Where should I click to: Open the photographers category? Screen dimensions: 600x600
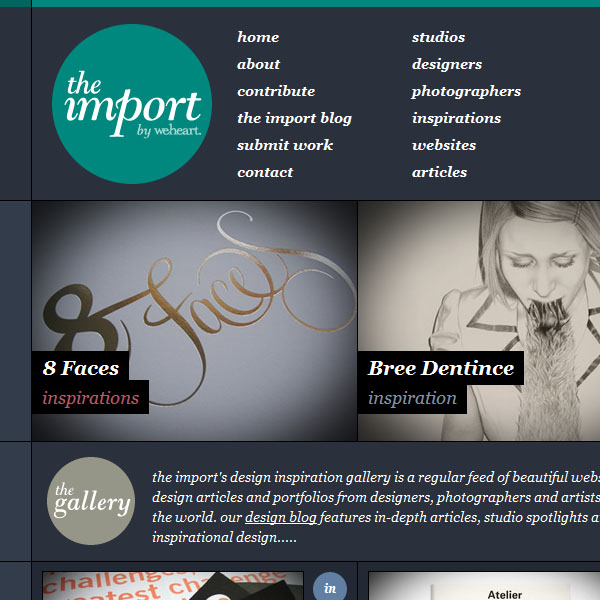[466, 91]
